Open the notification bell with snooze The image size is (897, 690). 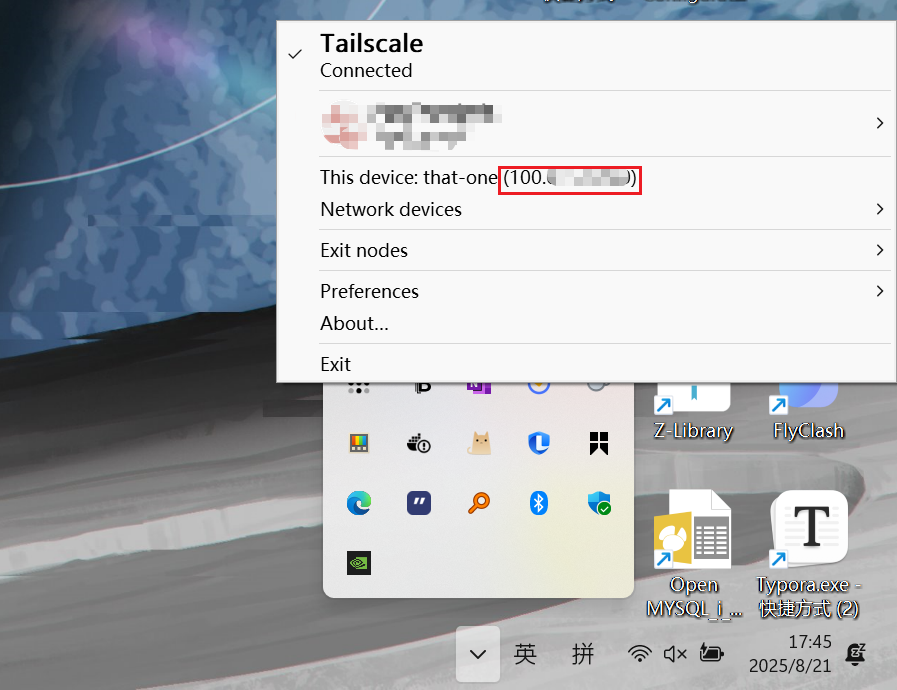pyautogui.click(x=856, y=653)
